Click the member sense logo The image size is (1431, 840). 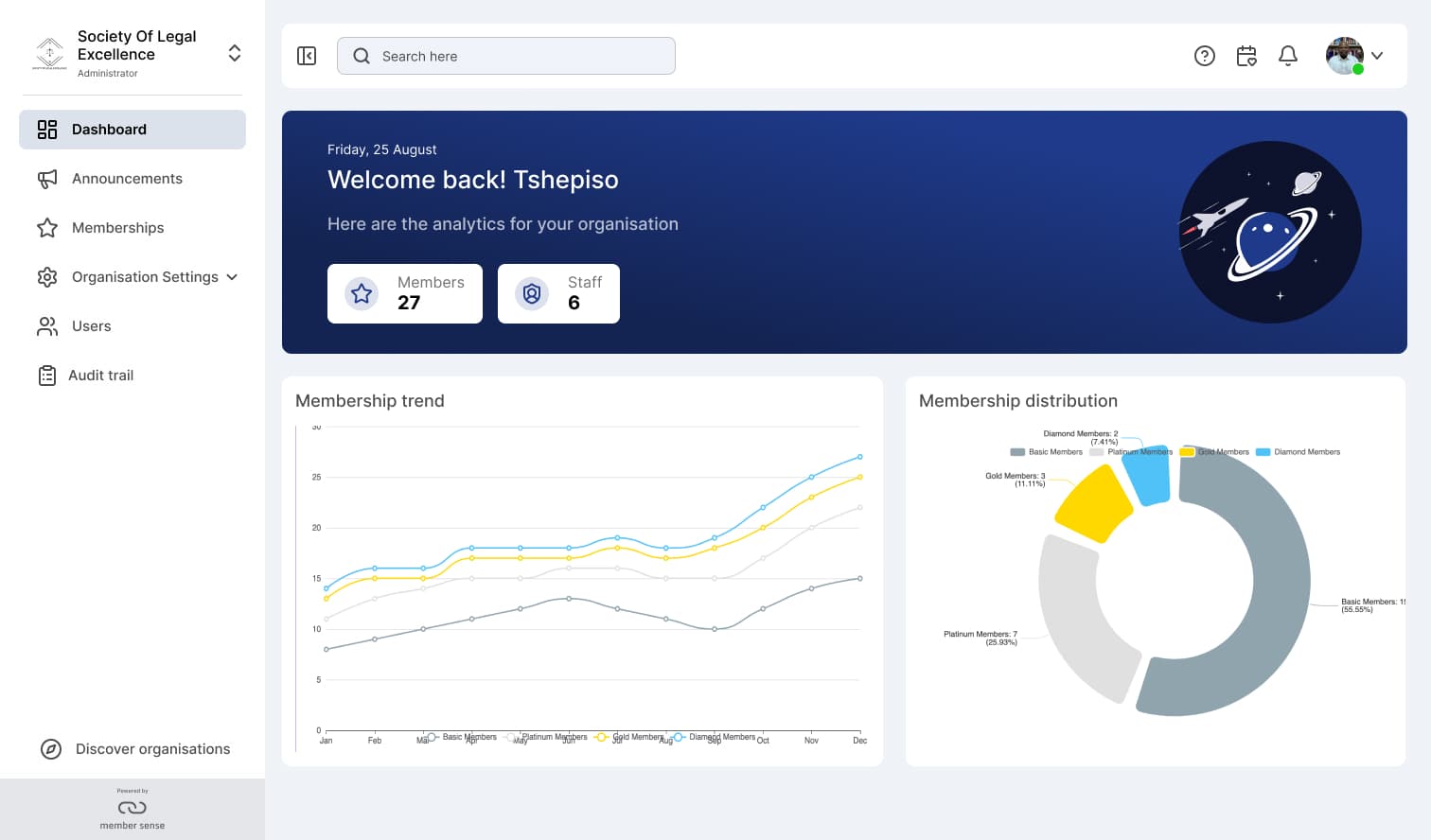(x=132, y=808)
